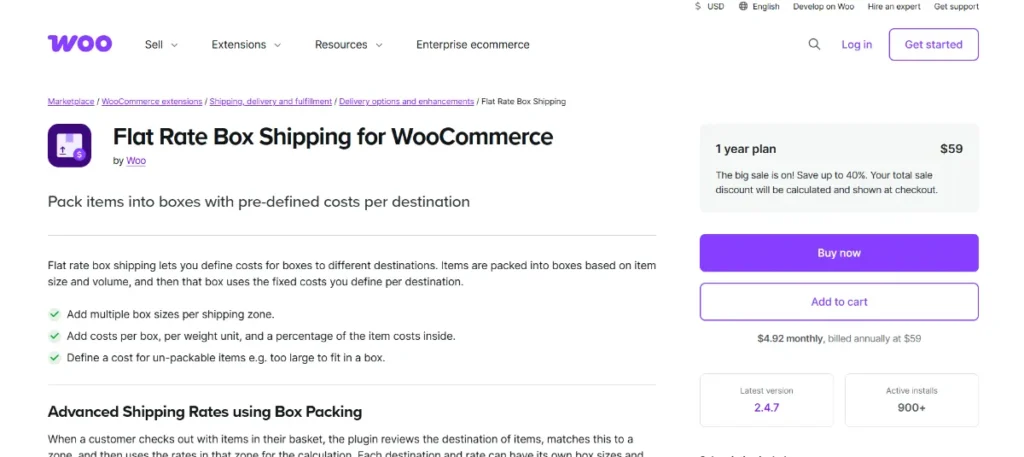Click the green checkmark beside 'Define a cost'
This screenshot has height=457, width=1024.
(x=54, y=358)
